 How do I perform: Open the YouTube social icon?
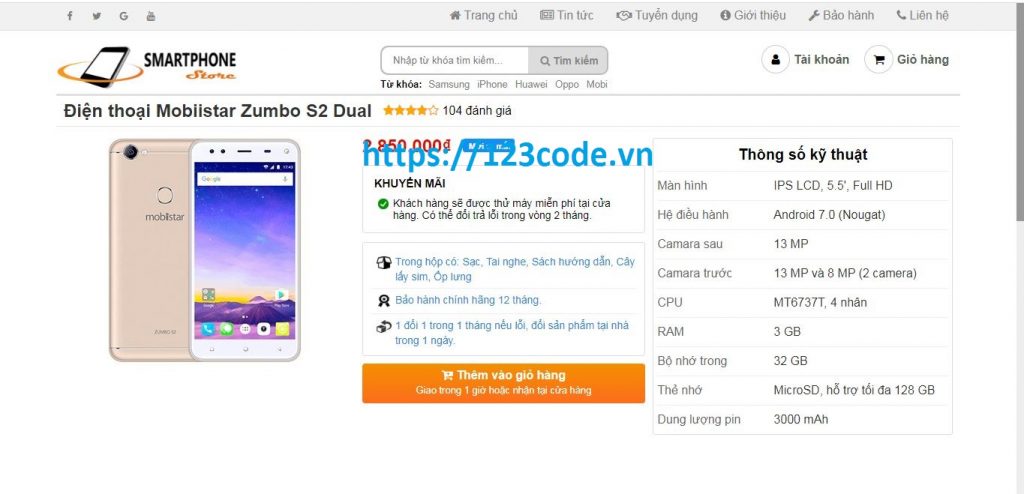[x=151, y=16]
